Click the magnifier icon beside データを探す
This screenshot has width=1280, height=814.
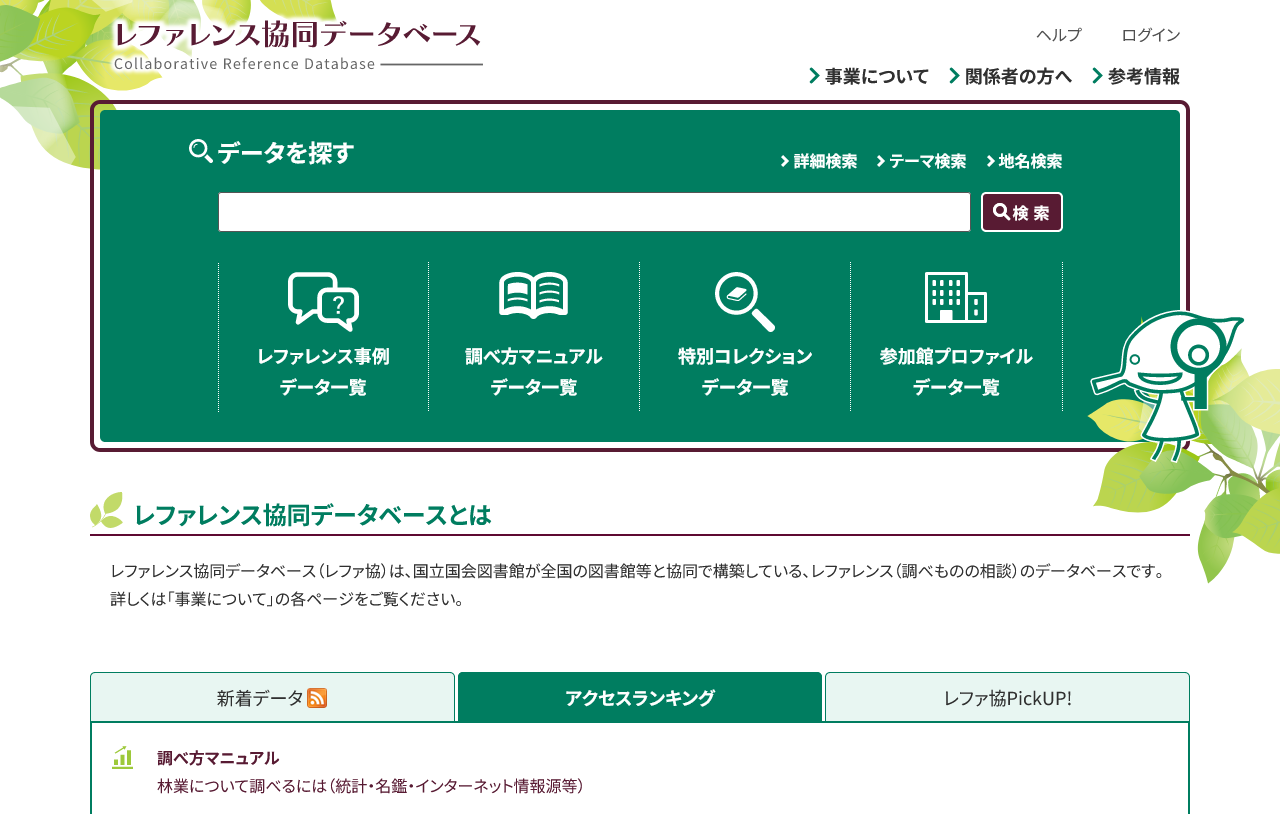coord(200,151)
